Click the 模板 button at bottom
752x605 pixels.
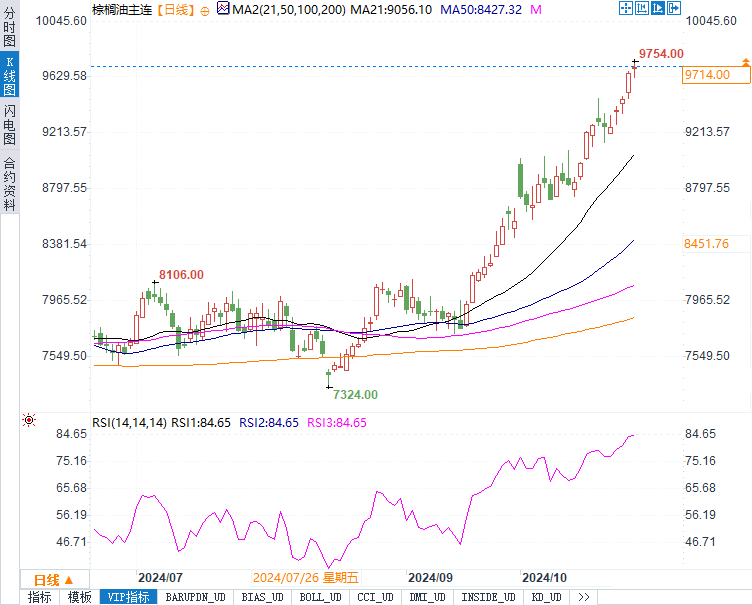point(80,597)
